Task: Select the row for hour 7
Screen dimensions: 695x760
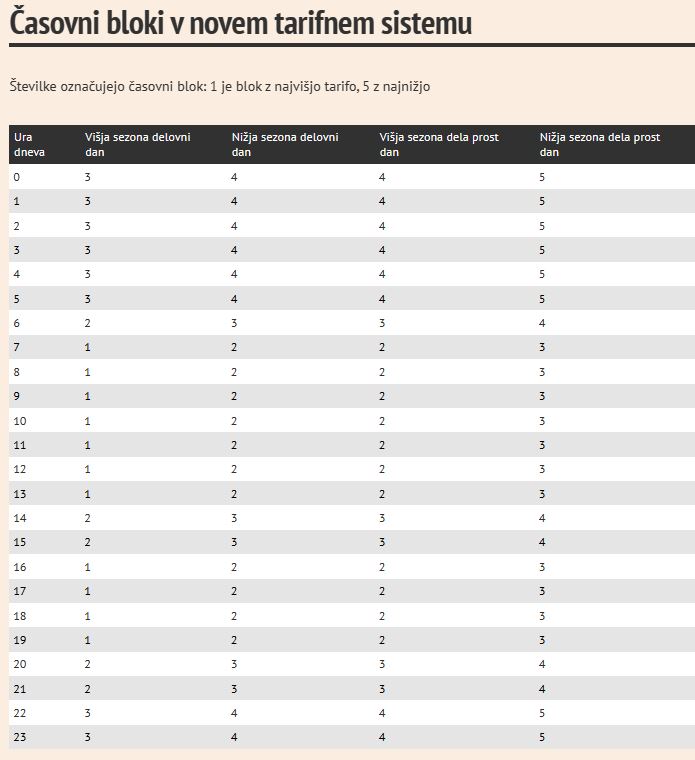Action: (352, 348)
